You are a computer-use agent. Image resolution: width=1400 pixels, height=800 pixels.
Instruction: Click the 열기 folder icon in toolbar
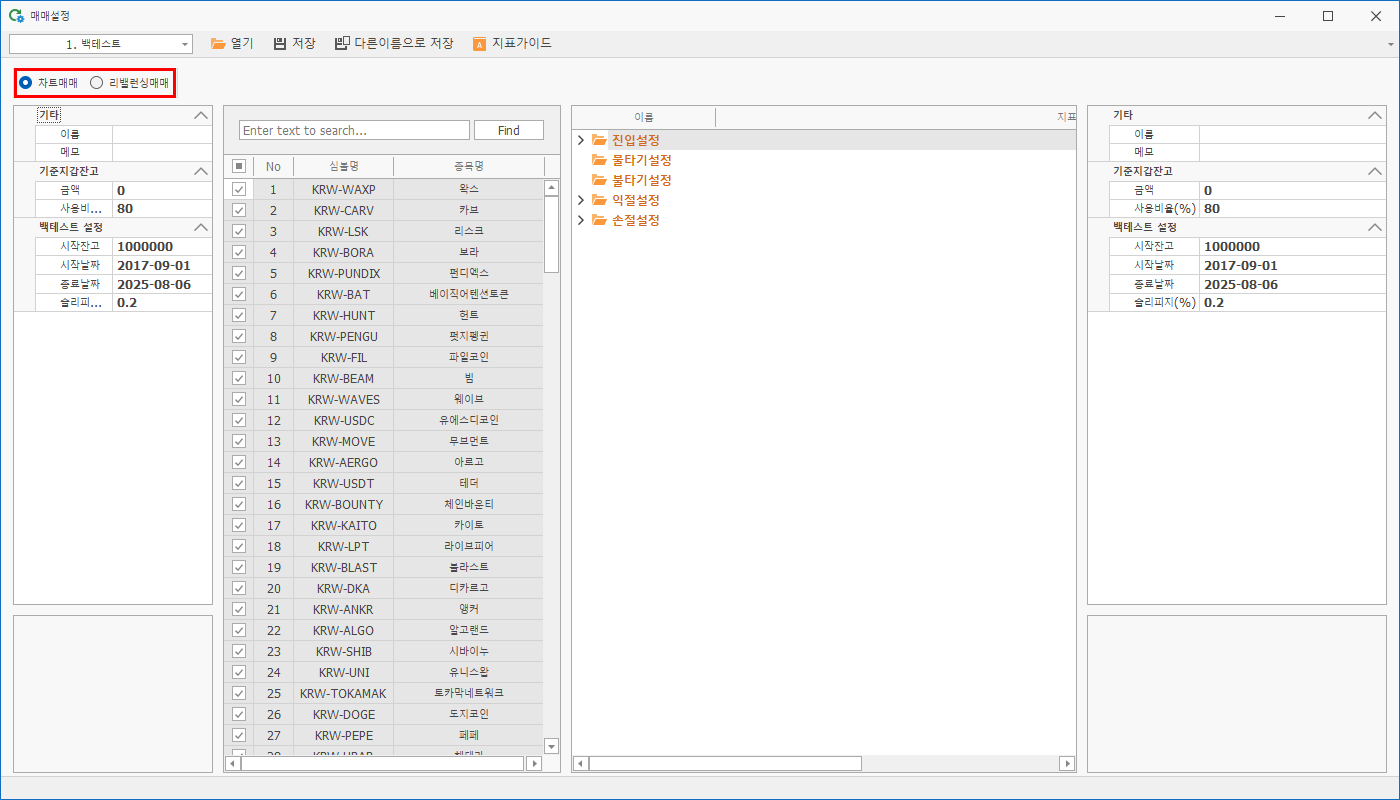click(218, 44)
